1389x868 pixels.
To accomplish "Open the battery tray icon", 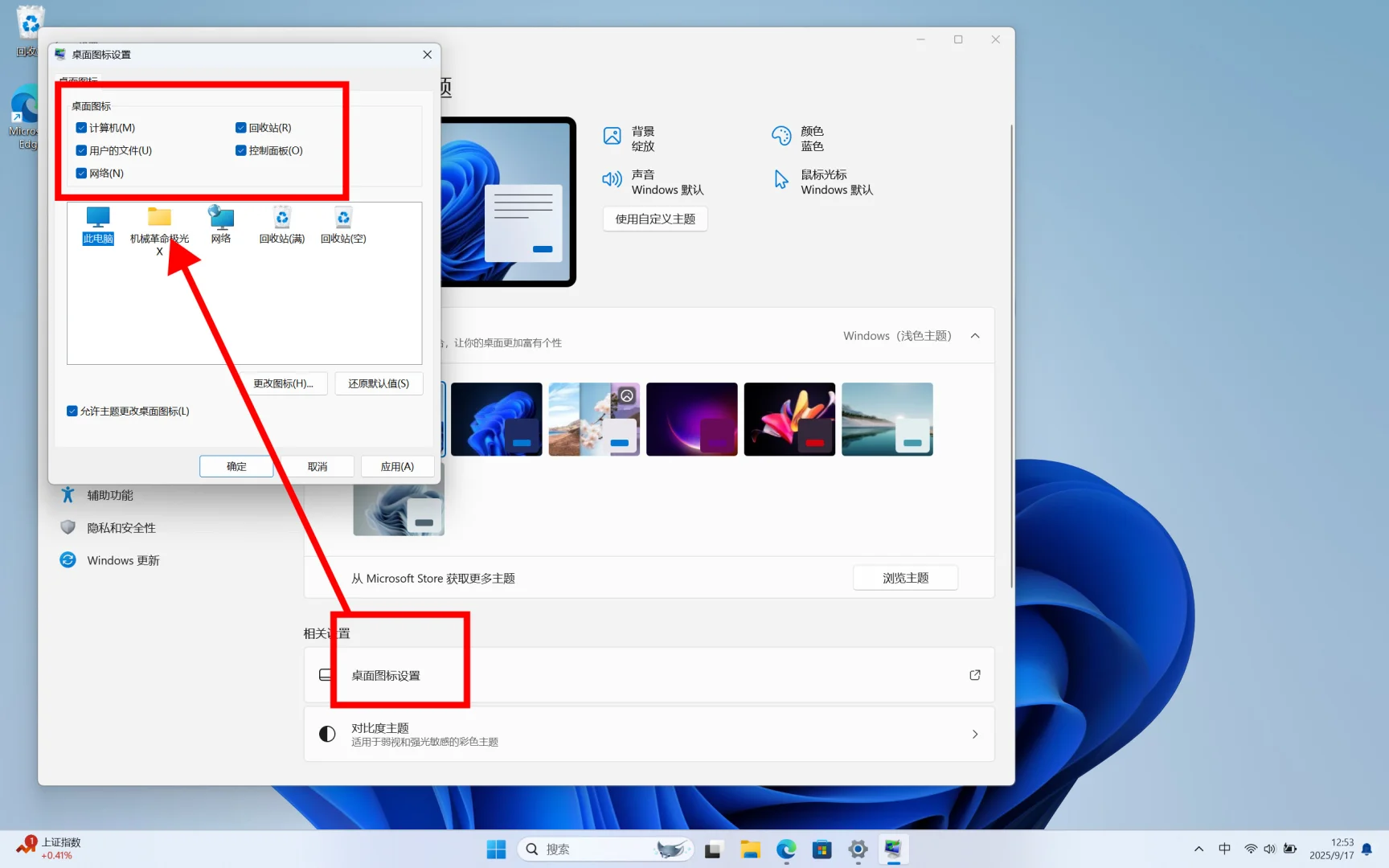I will point(1290,849).
